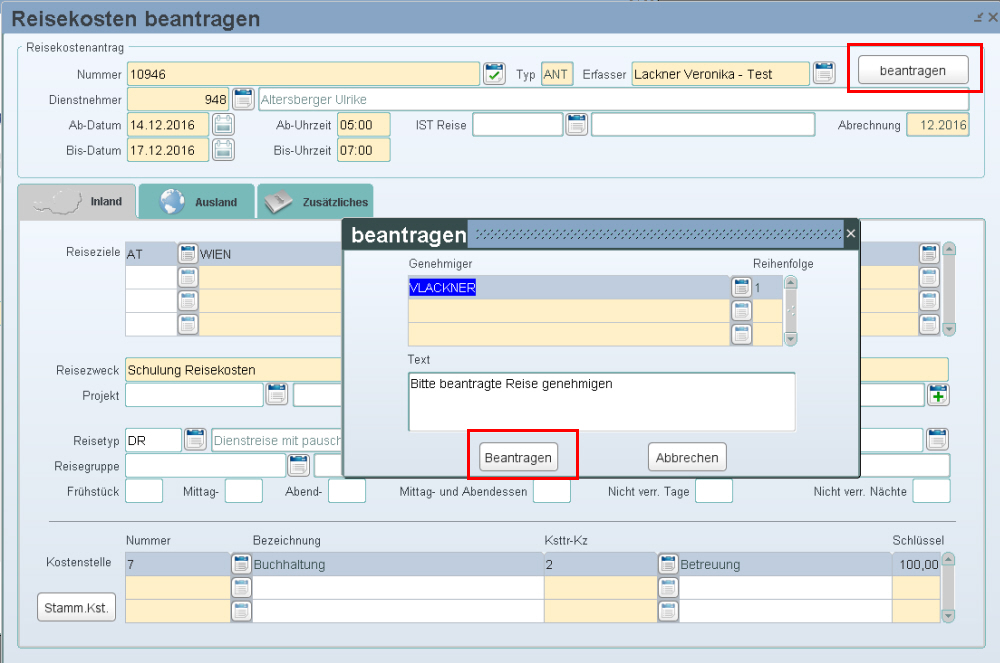This screenshot has height=663, width=1000.
Task: Click the lookup icon of the IST Reise field
Action: tap(577, 124)
